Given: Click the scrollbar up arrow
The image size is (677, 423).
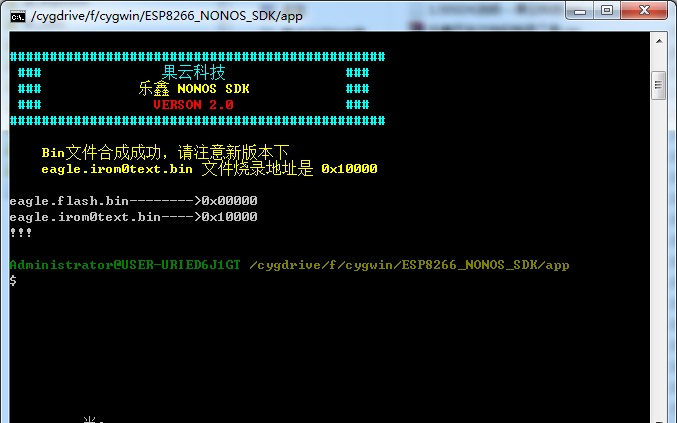Looking at the screenshot, I should 659,41.
